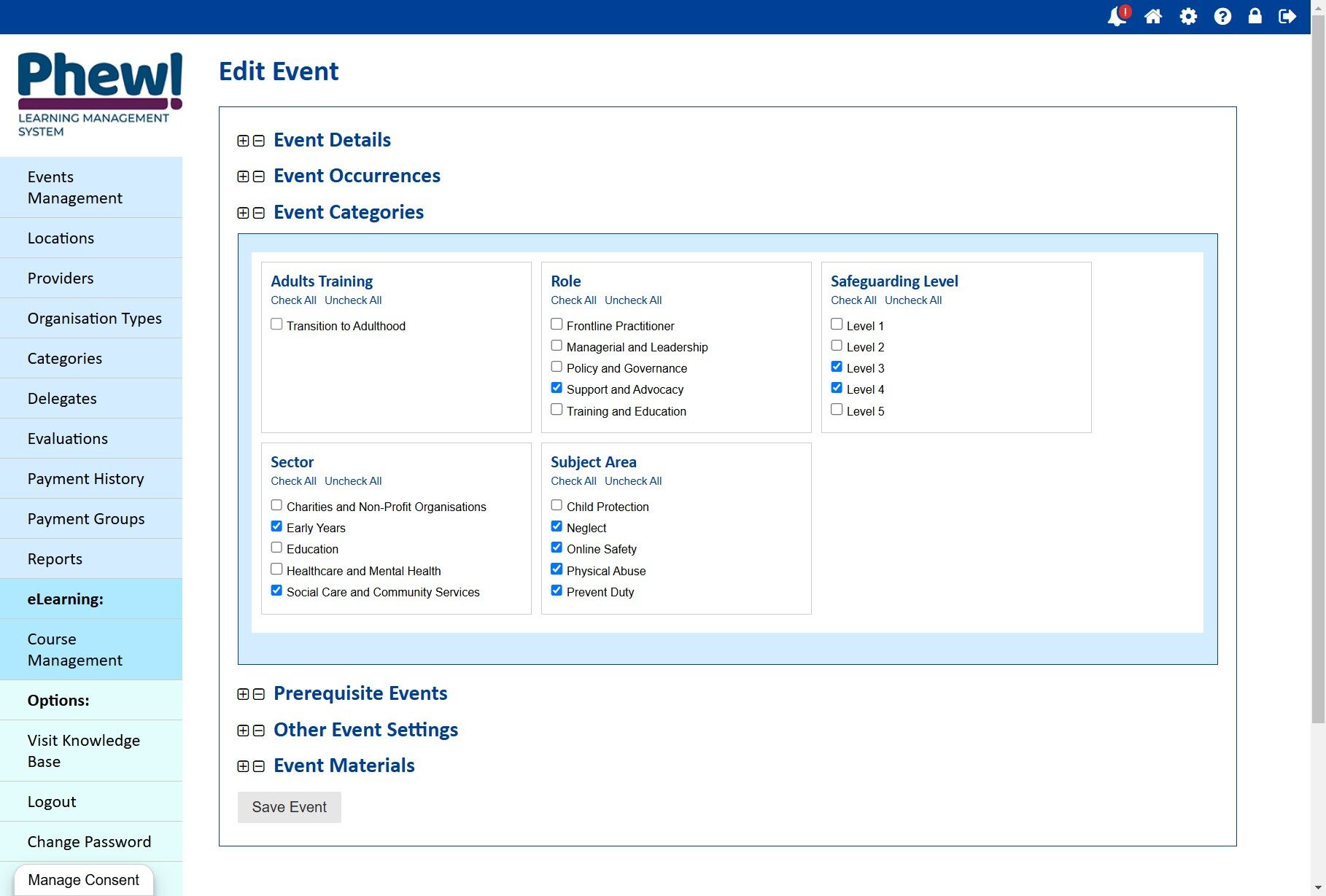Expand Event Details with plus icon

[x=243, y=141]
